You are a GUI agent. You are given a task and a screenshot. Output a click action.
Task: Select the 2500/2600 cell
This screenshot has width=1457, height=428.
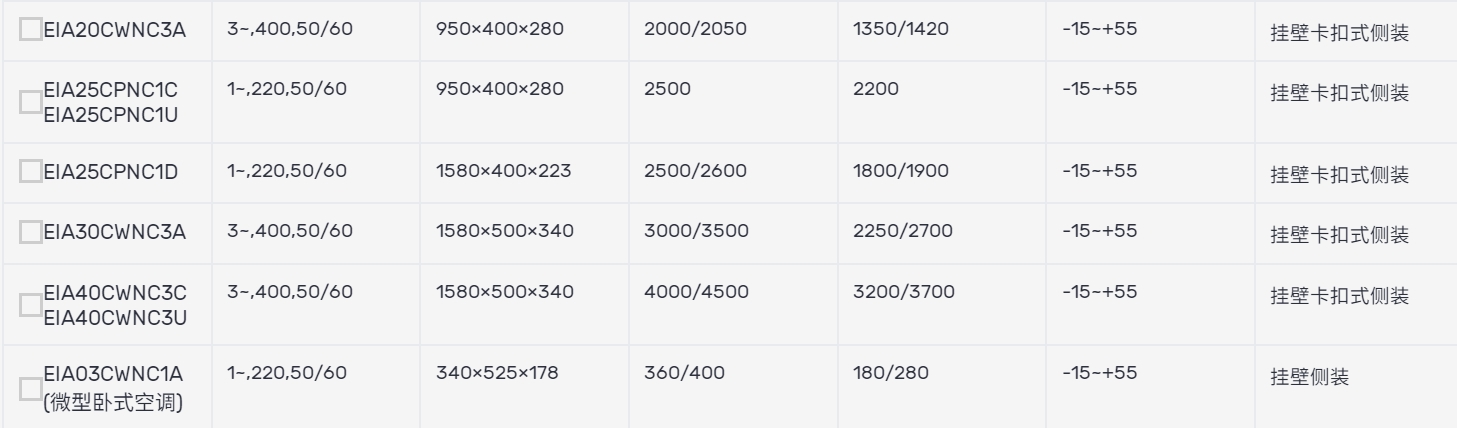point(732,173)
